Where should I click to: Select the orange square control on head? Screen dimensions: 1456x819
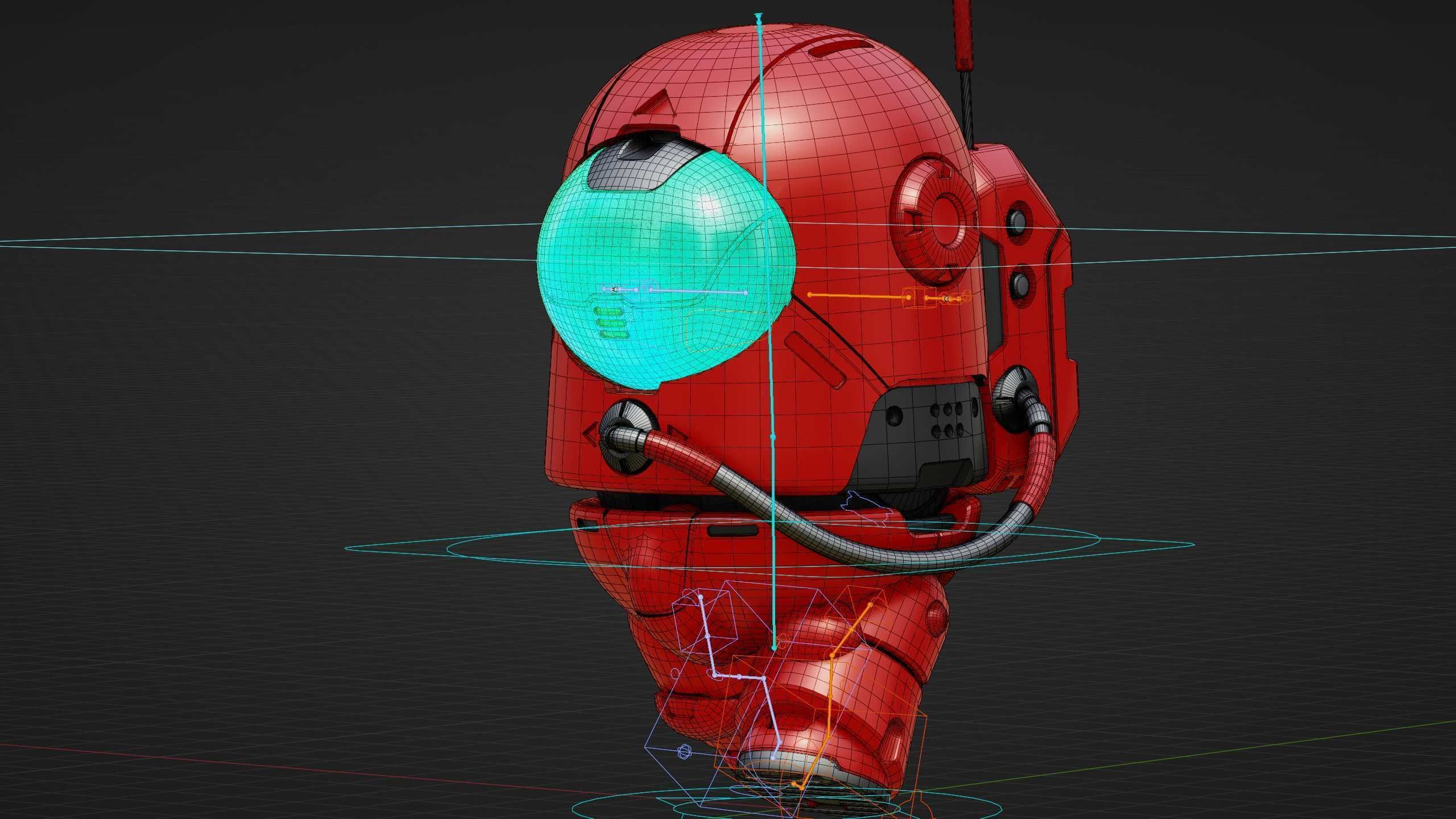pos(919,297)
